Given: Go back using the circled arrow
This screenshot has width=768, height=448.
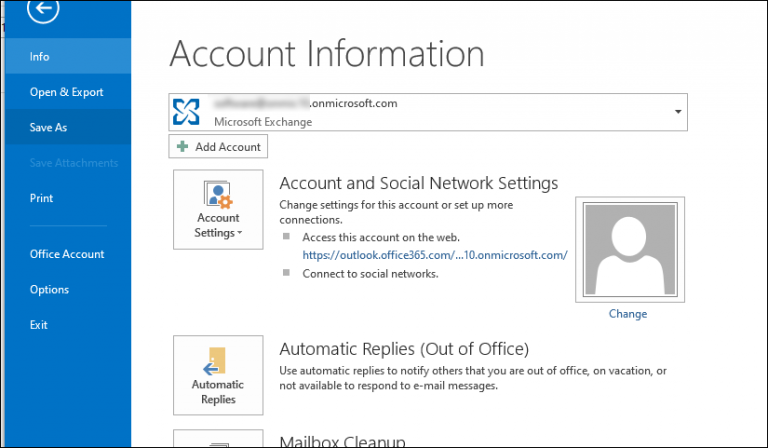Looking at the screenshot, I should tap(43, 8).
